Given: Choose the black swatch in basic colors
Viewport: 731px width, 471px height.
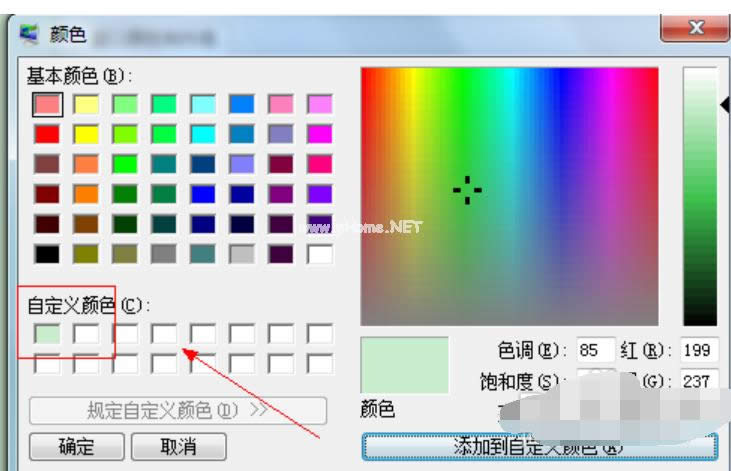Looking at the screenshot, I should [x=47, y=254].
